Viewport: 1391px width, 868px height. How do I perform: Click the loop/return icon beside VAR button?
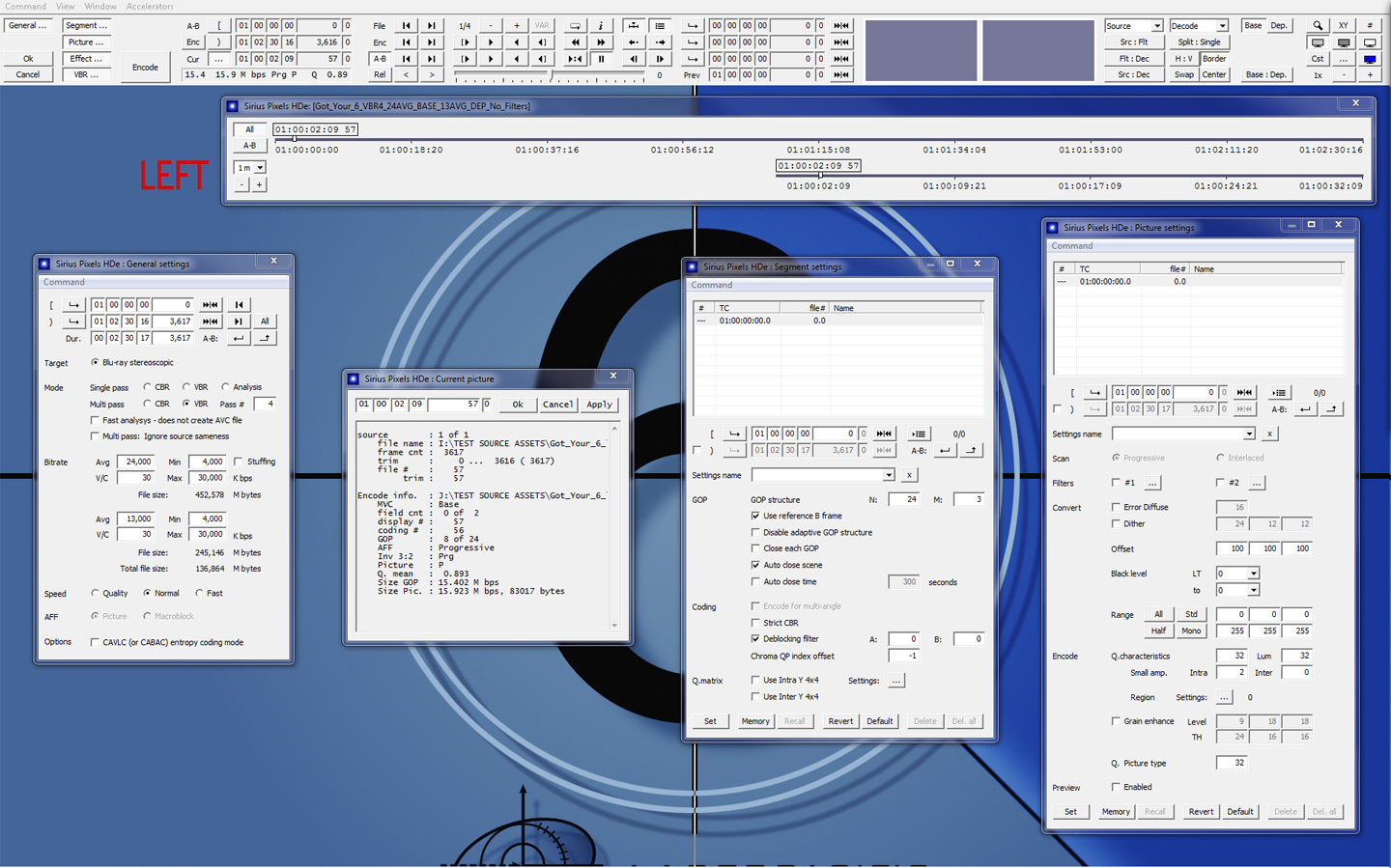tap(576, 26)
